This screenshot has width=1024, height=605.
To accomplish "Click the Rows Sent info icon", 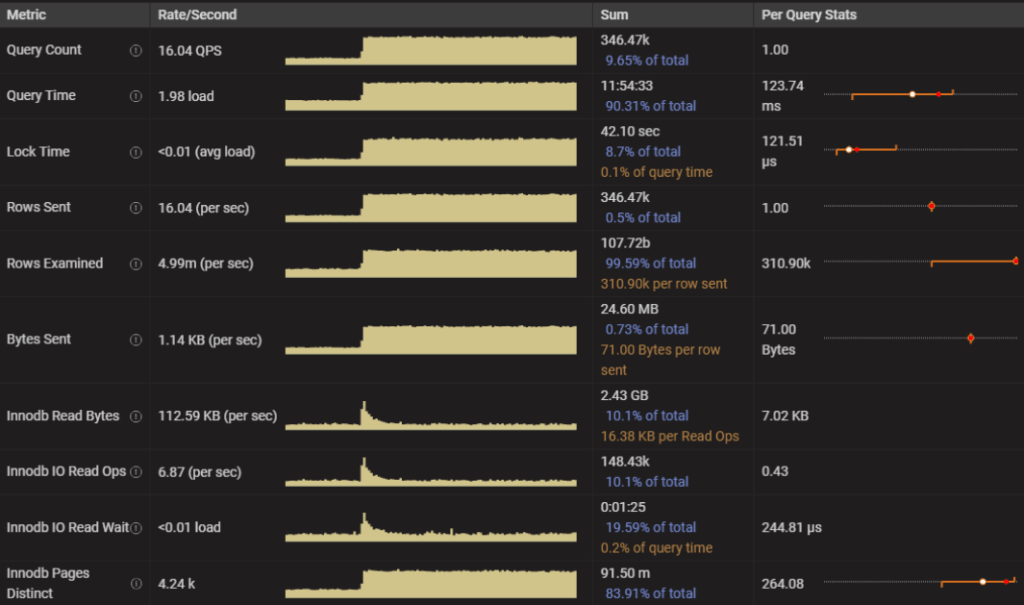I will click(x=136, y=207).
